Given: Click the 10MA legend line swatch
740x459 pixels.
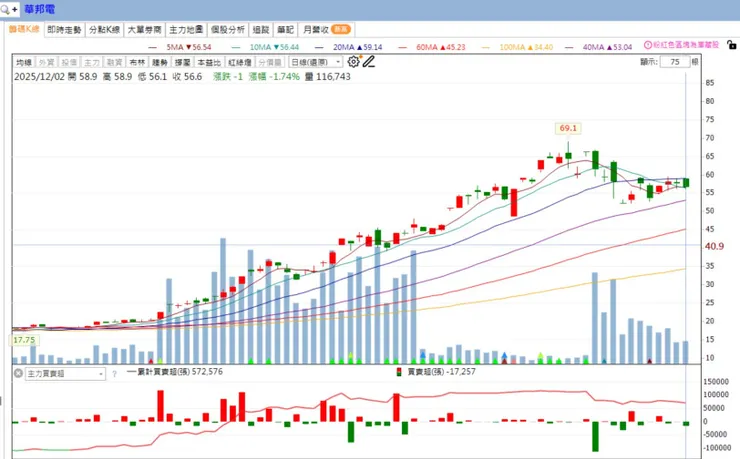Looking at the screenshot, I should coord(236,47).
